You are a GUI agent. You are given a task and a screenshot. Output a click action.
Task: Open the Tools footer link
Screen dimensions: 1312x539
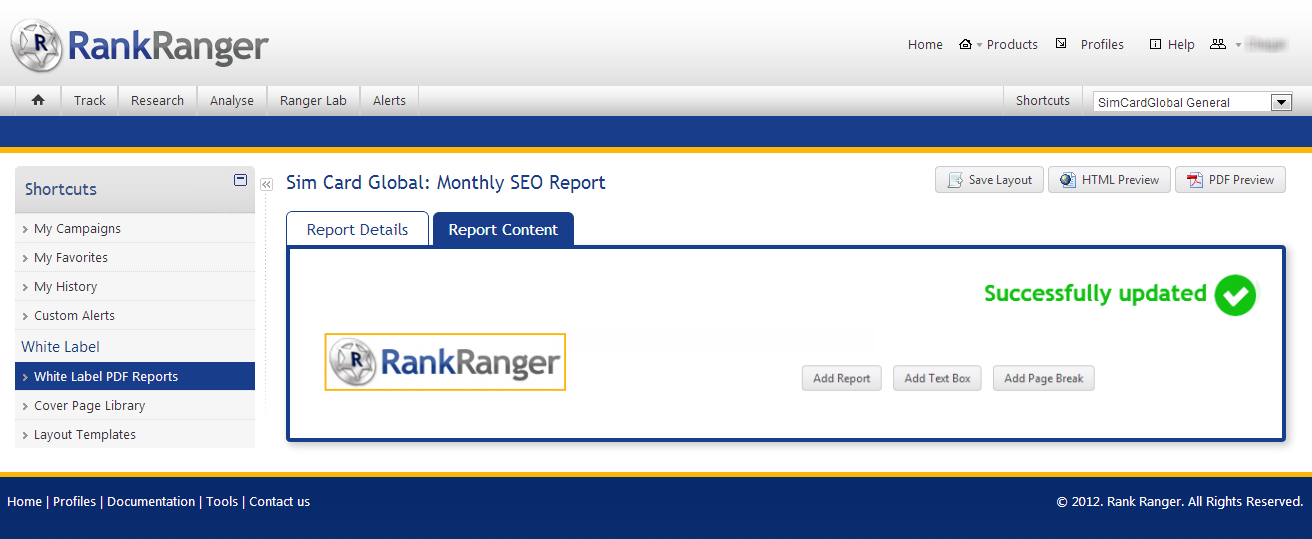coord(222,502)
